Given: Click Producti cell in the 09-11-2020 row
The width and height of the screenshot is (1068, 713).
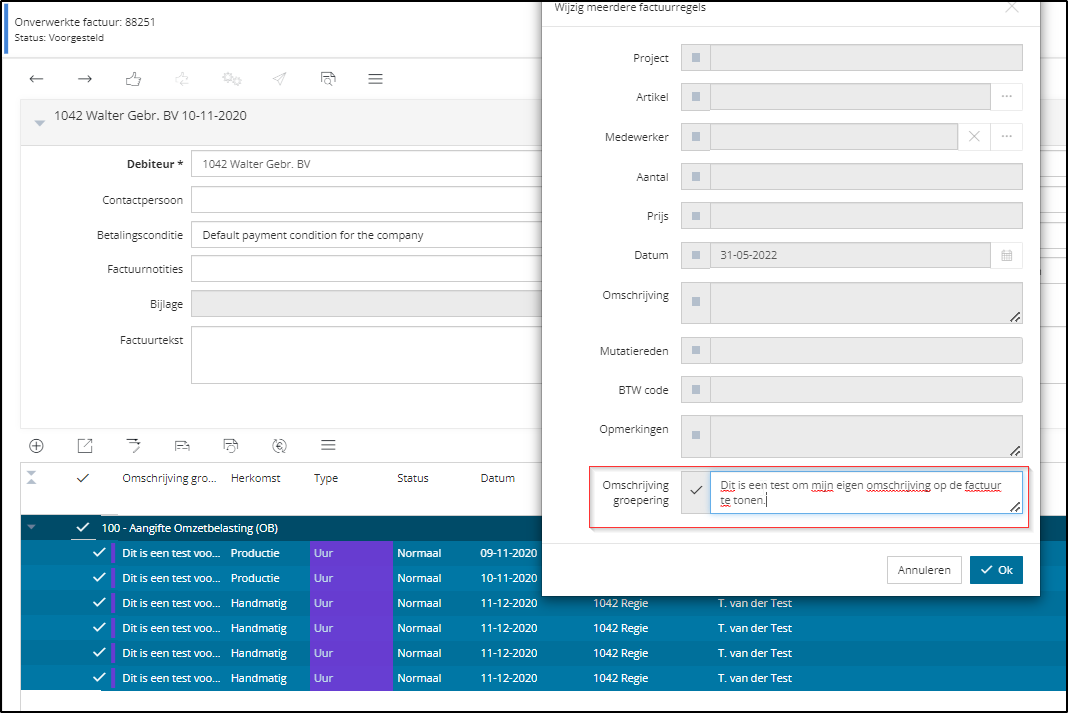Looking at the screenshot, I should click(x=255, y=553).
